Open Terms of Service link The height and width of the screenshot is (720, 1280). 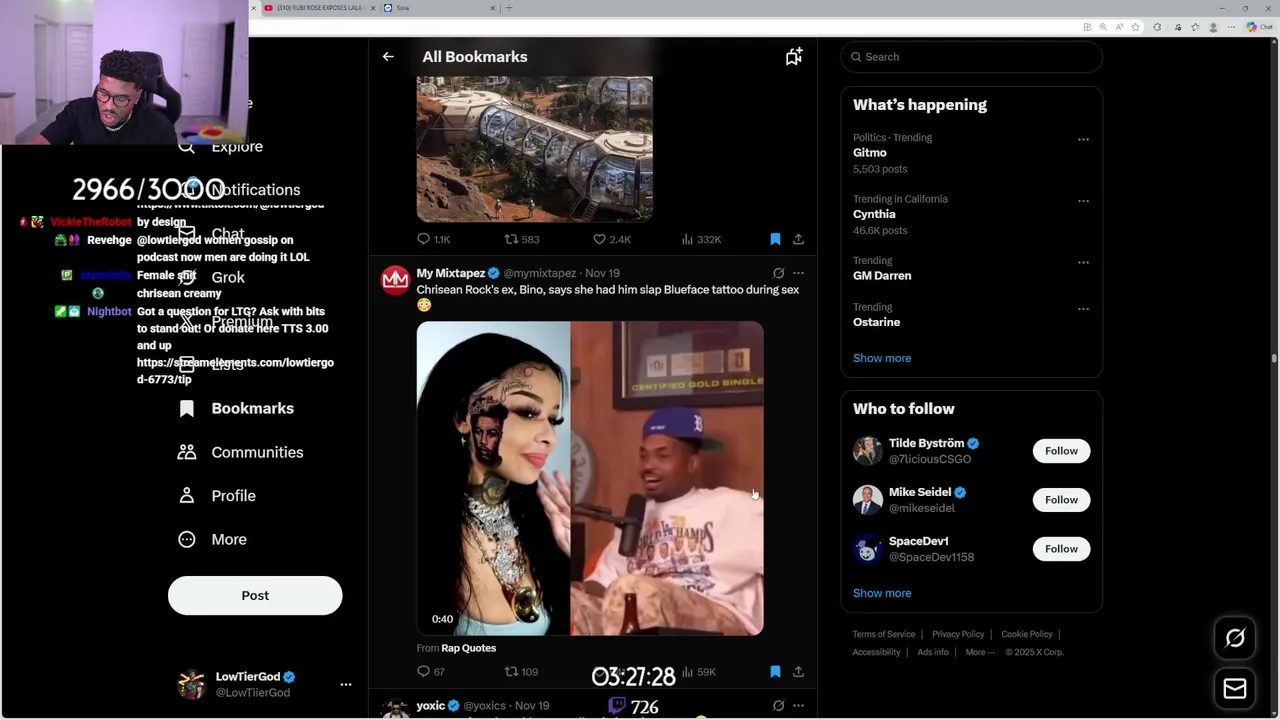point(884,634)
